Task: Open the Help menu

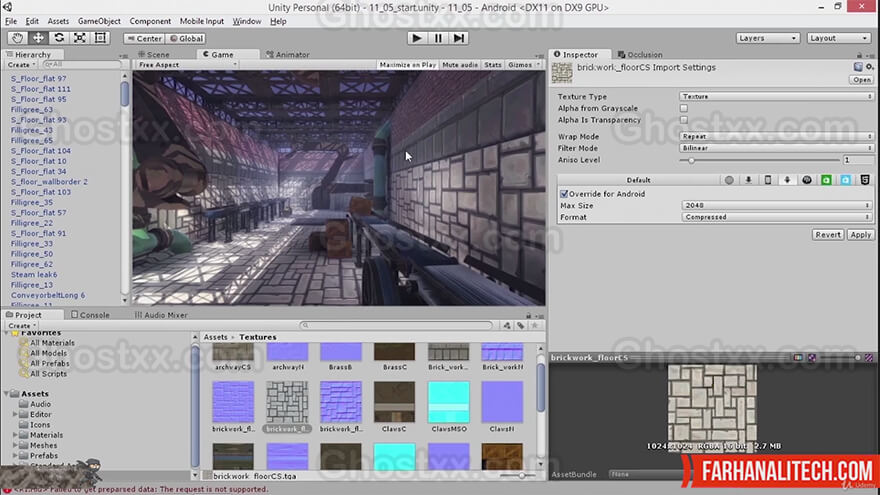Action: coord(278,21)
